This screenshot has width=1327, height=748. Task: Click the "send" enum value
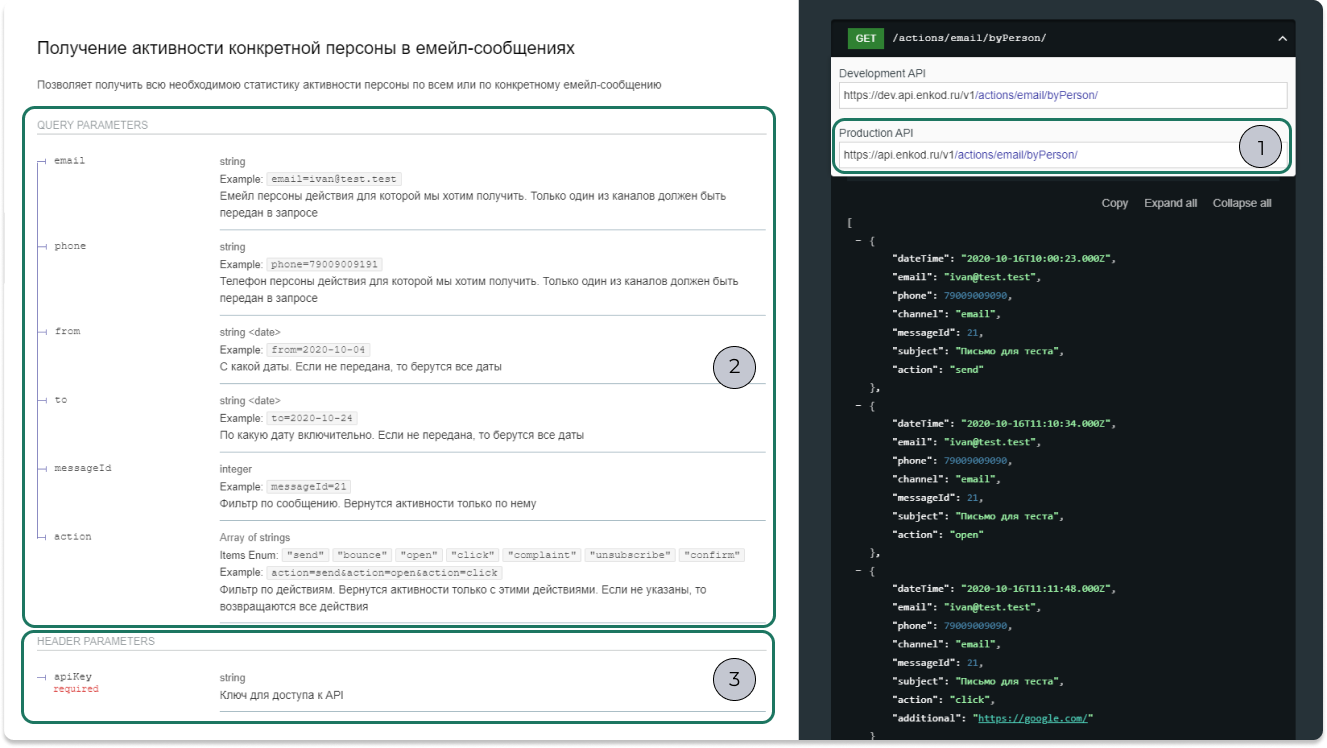(305, 555)
